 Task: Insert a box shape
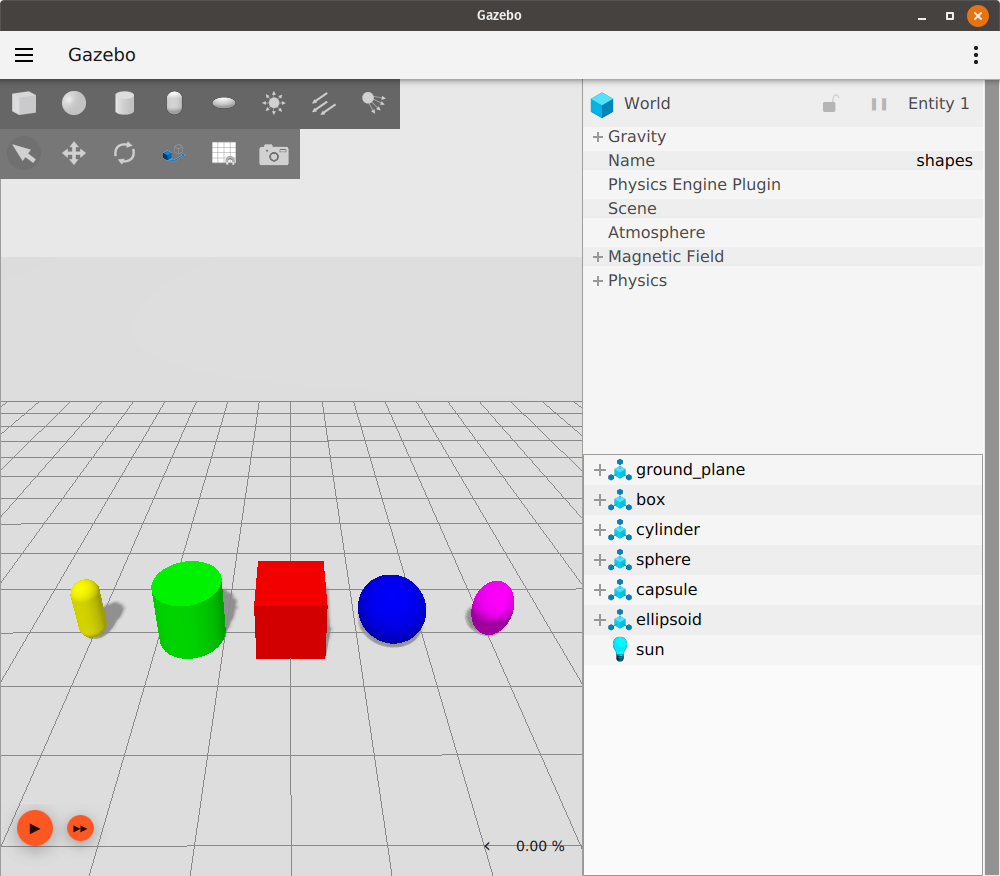[x=24, y=103]
